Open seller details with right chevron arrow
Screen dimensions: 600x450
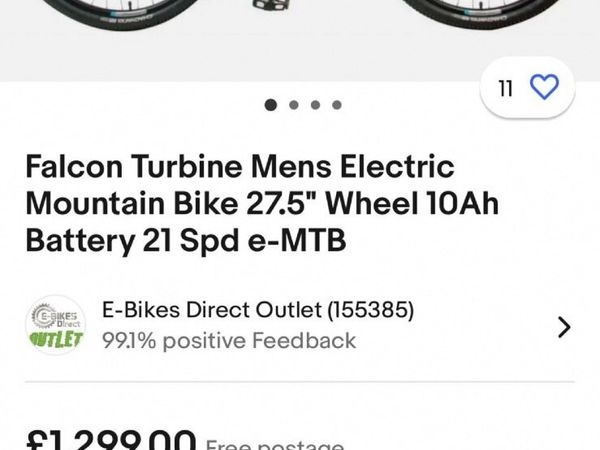pos(564,326)
